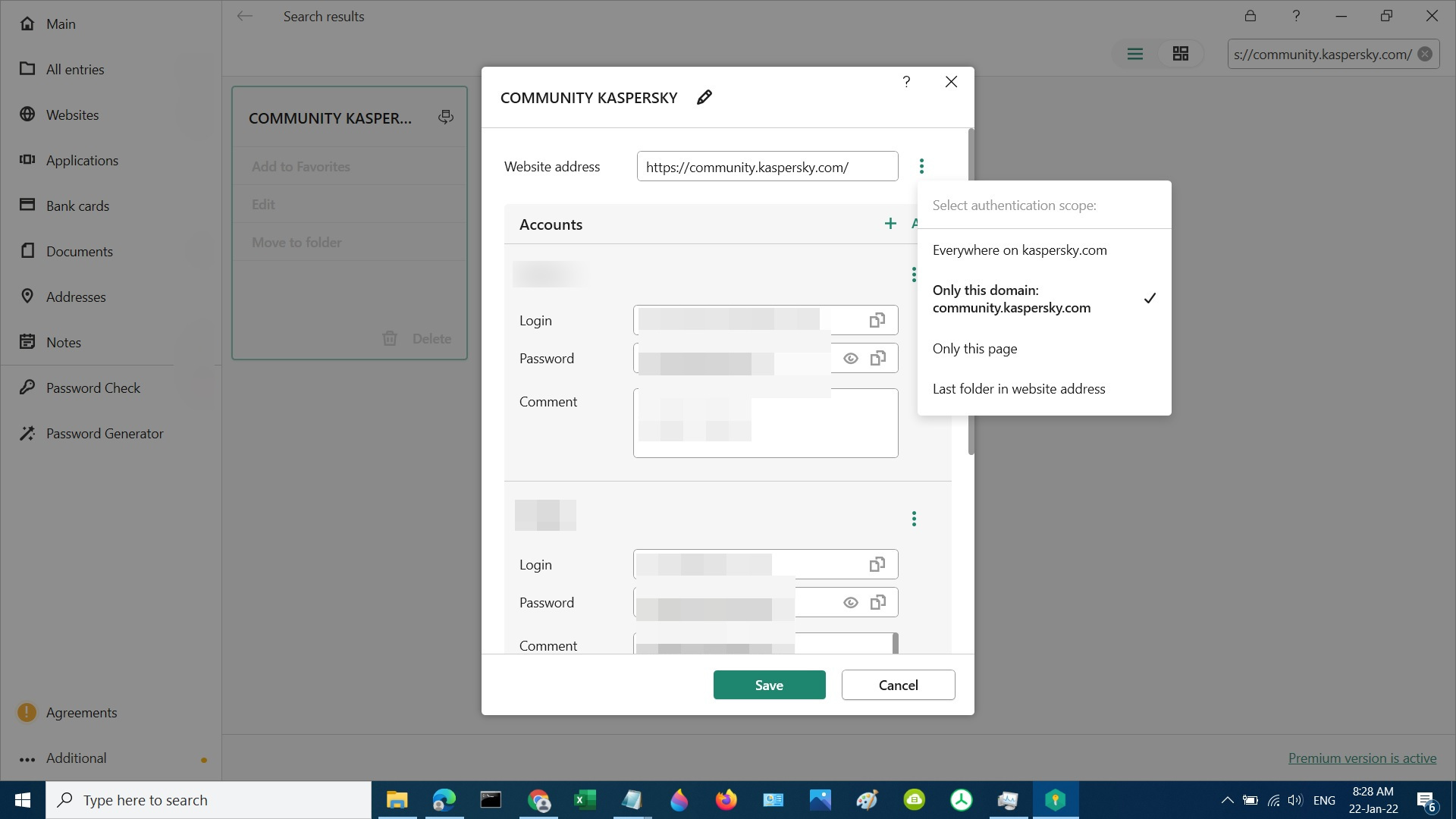1456x819 pixels.
Task: Click the Addresses pin icon
Action: coord(27,296)
